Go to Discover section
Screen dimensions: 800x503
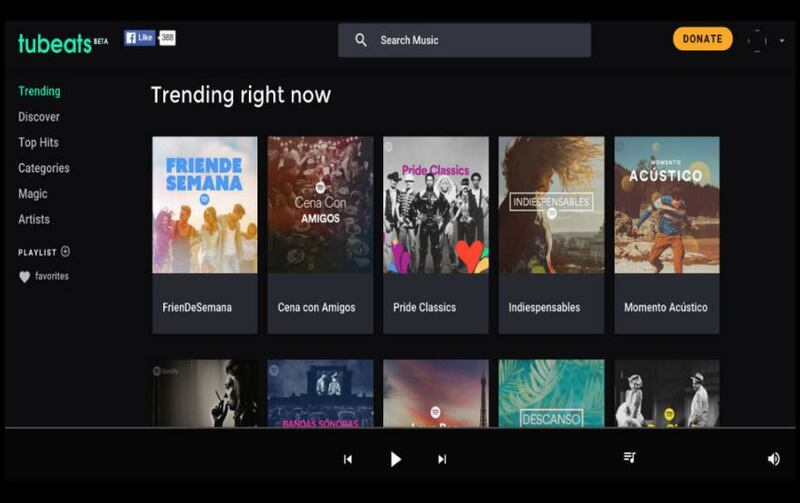click(39, 117)
